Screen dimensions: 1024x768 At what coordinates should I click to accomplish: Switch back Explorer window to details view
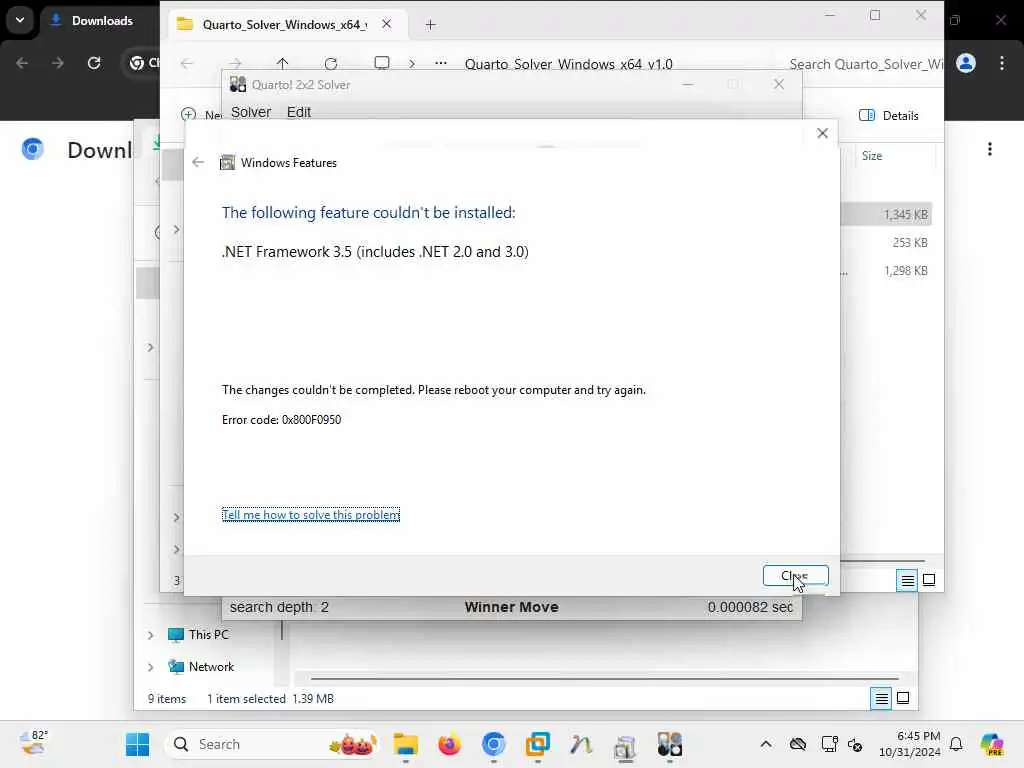coord(881,699)
